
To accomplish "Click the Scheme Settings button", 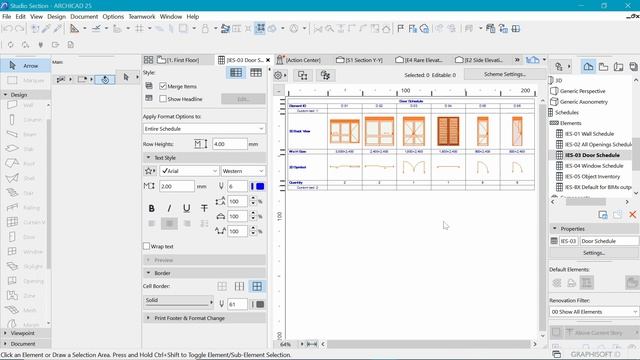I will [x=505, y=74].
